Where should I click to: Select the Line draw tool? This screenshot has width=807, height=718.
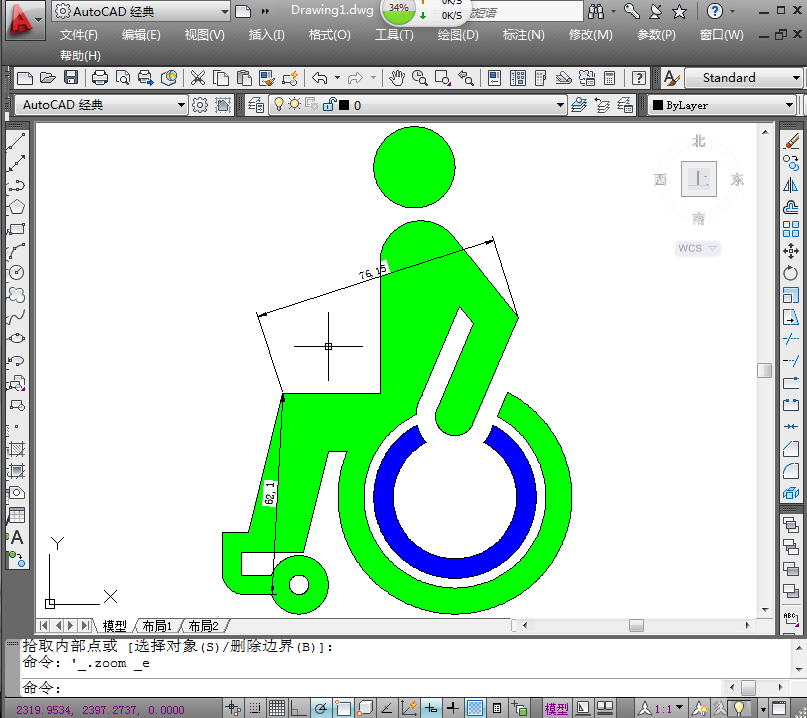point(16,142)
